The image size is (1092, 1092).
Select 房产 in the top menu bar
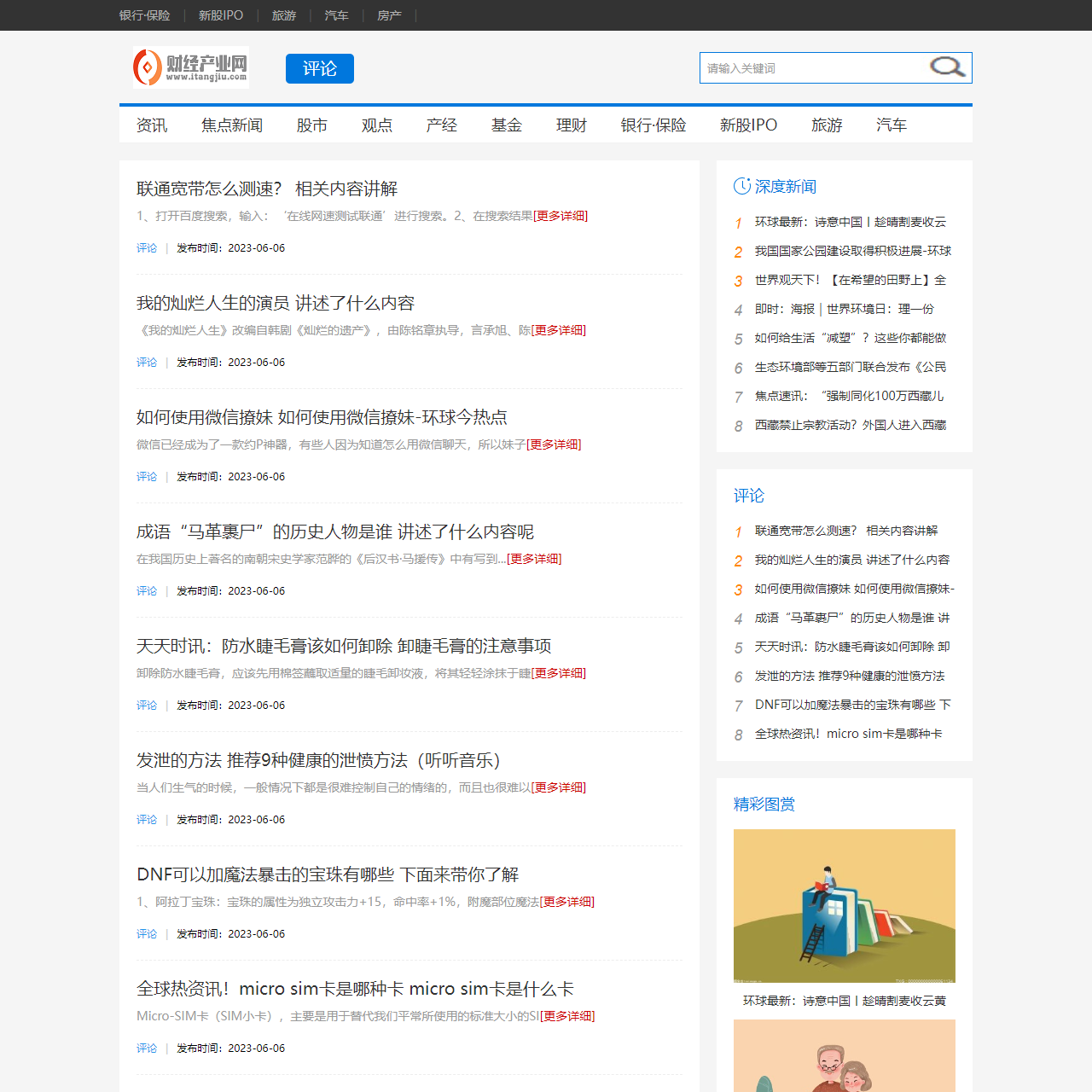pyautogui.click(x=389, y=15)
